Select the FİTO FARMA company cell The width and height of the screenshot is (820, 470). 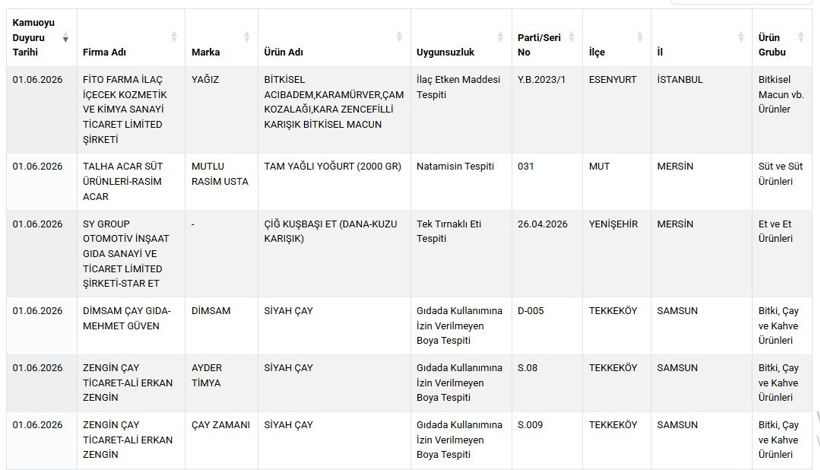pyautogui.click(x=131, y=110)
